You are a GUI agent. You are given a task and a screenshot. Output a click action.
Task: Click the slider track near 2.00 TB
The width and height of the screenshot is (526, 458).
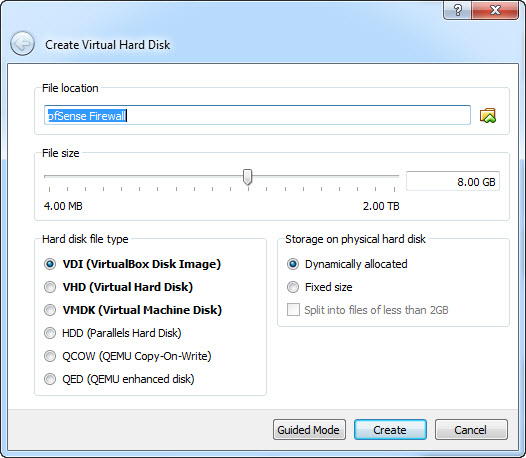392,176
